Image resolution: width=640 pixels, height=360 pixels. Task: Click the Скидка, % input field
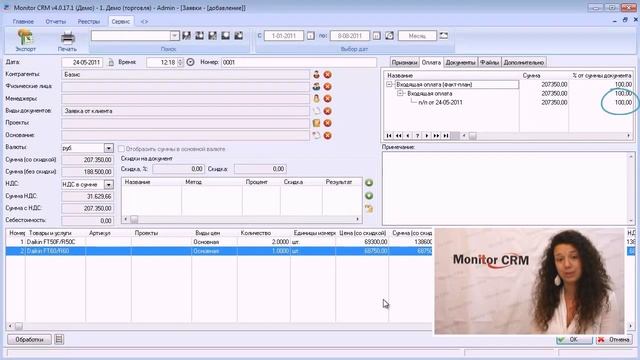pyautogui.click(x=178, y=169)
